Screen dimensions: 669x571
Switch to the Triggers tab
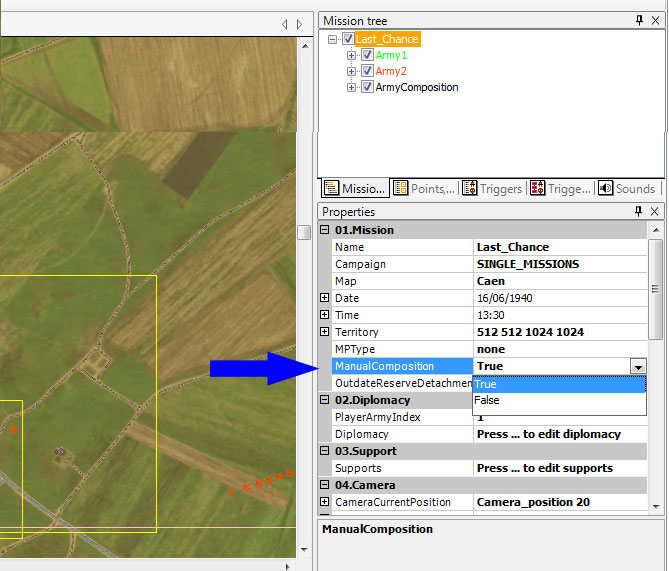coord(492,188)
